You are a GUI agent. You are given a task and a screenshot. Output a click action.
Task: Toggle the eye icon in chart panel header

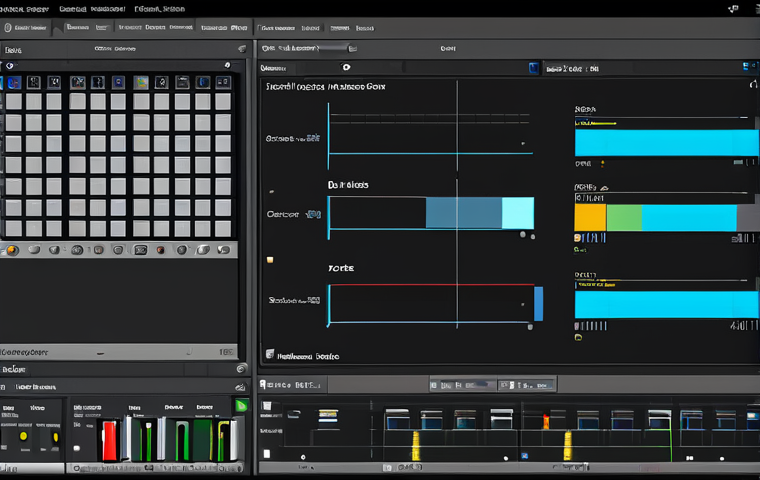tap(346, 67)
